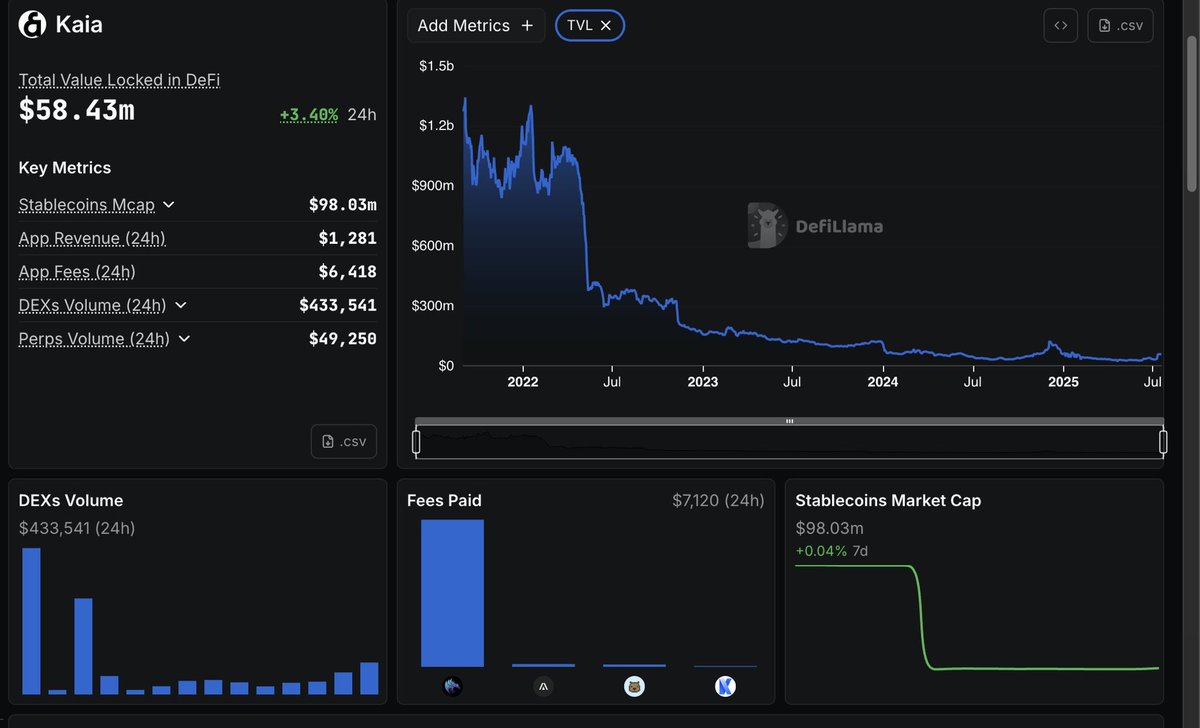Click the $1.5b y-axis label
Image resolution: width=1200 pixels, height=728 pixels.
[x=435, y=66]
